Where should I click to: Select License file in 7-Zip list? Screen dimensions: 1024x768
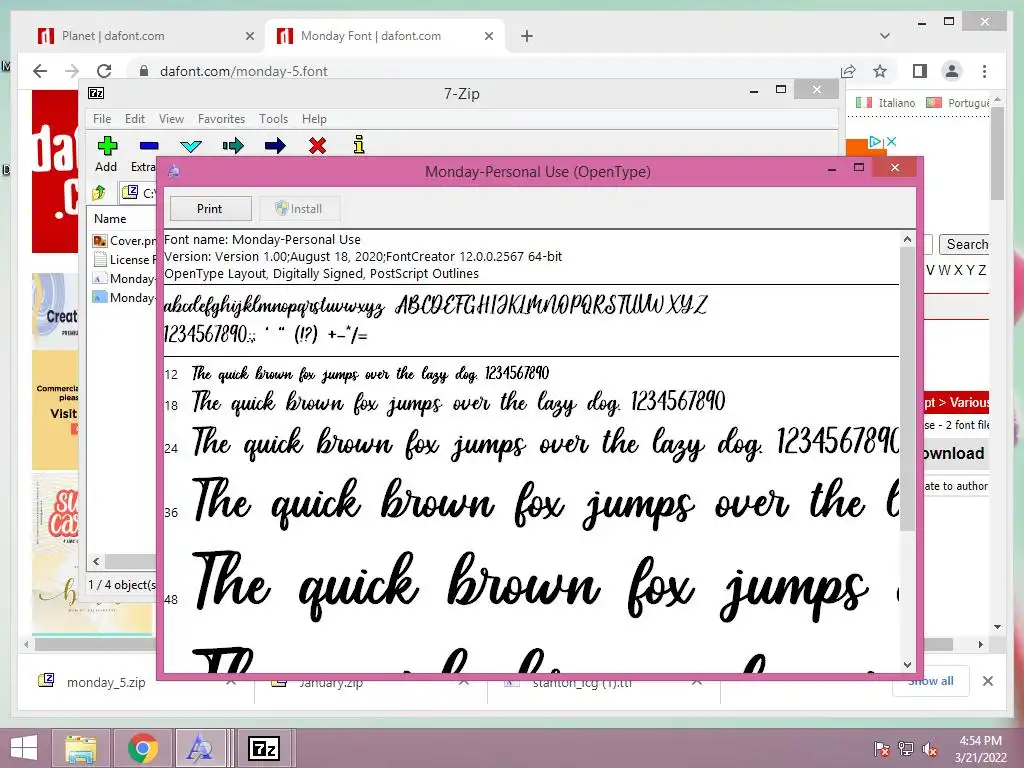pyautogui.click(x=124, y=259)
